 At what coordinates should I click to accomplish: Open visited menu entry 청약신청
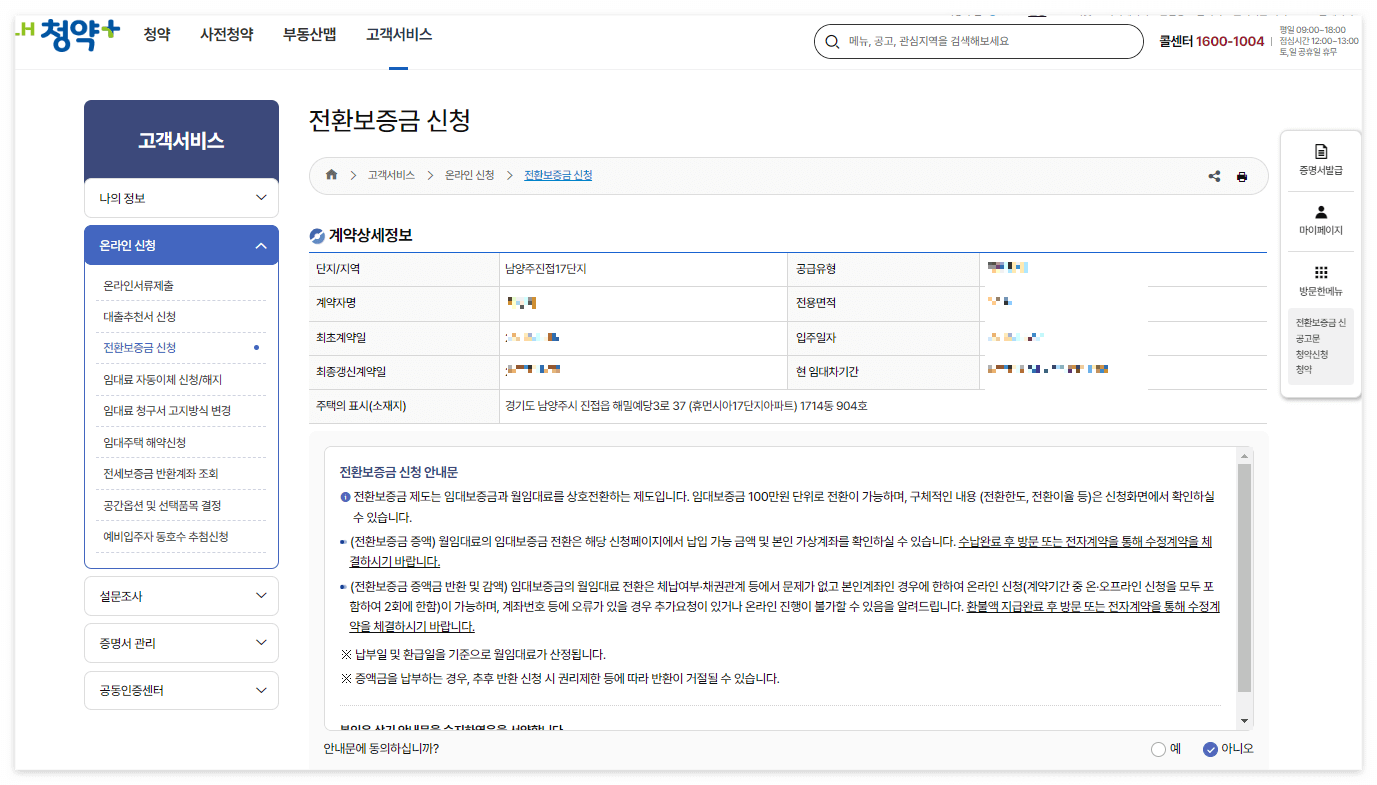point(1312,354)
